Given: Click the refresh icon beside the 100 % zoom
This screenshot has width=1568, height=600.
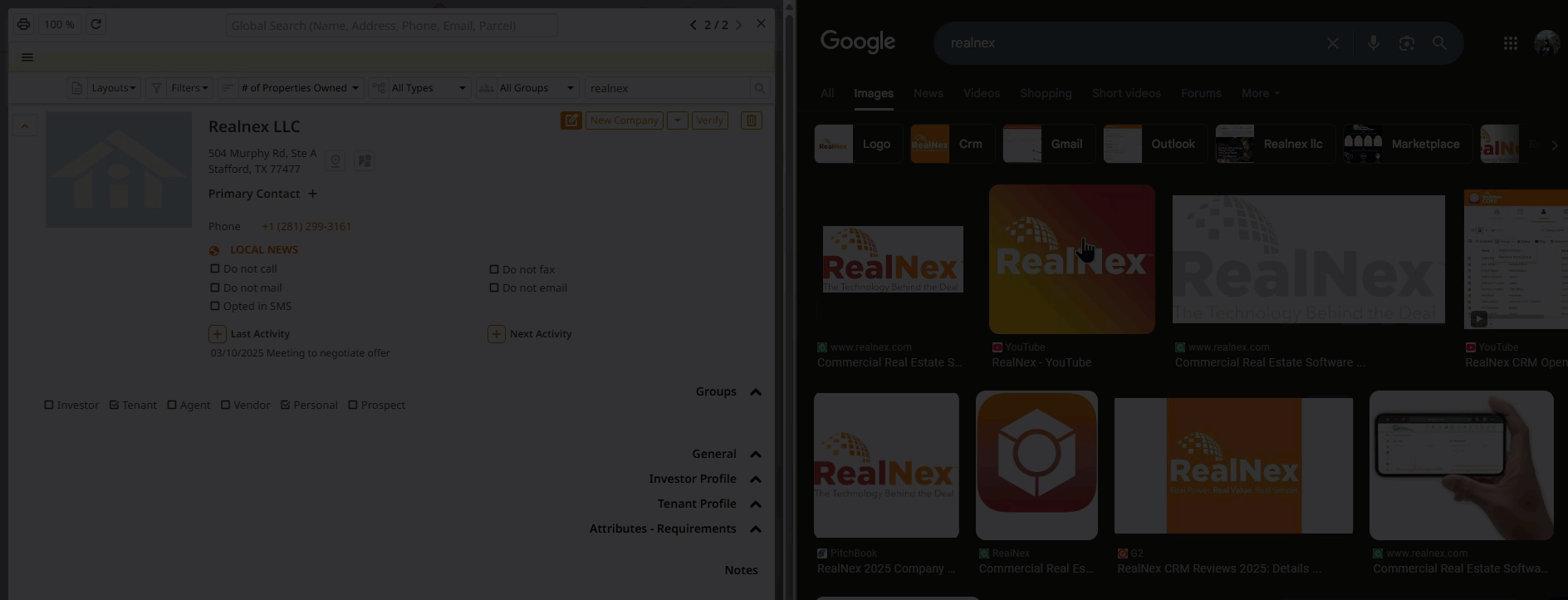Looking at the screenshot, I should tap(96, 24).
